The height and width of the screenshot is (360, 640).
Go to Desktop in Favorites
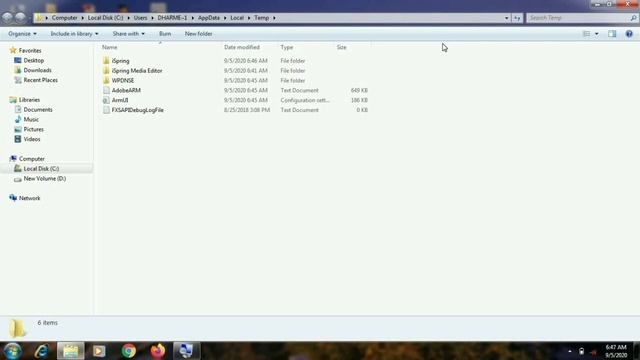click(x=33, y=60)
